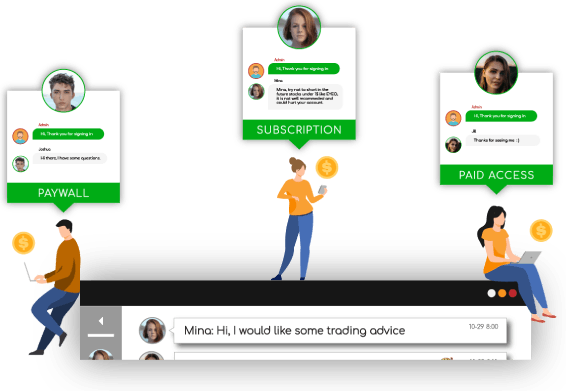This screenshot has width=566, height=391.
Task: Click "Mina: Hi, I would like some trading advice"
Action: coord(295,331)
